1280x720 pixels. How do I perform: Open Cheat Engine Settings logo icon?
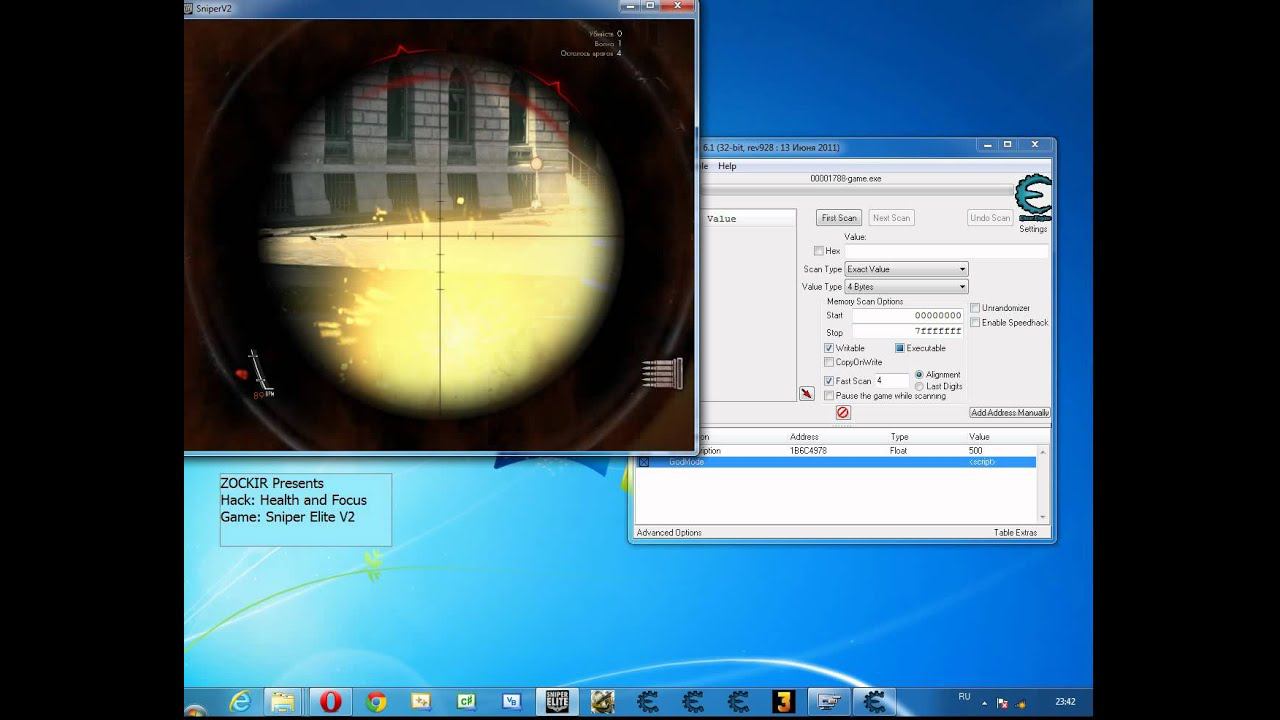(1032, 198)
